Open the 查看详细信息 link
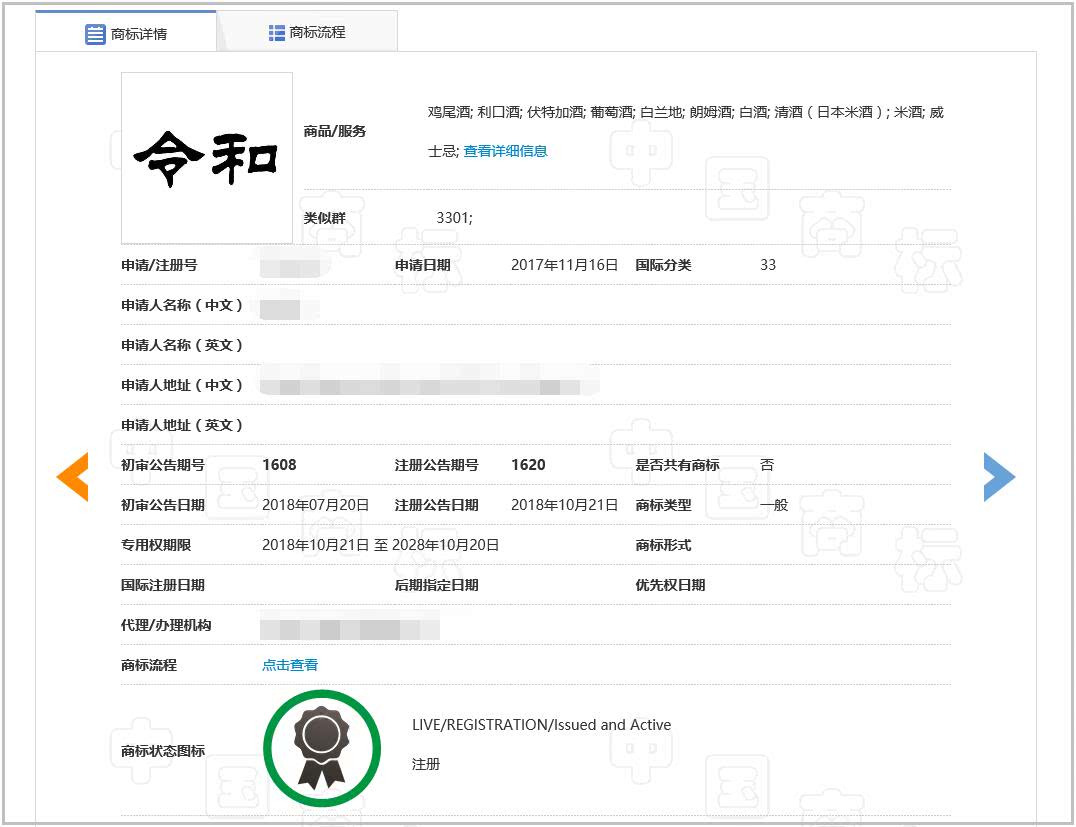The image size is (1076, 827). coord(505,151)
